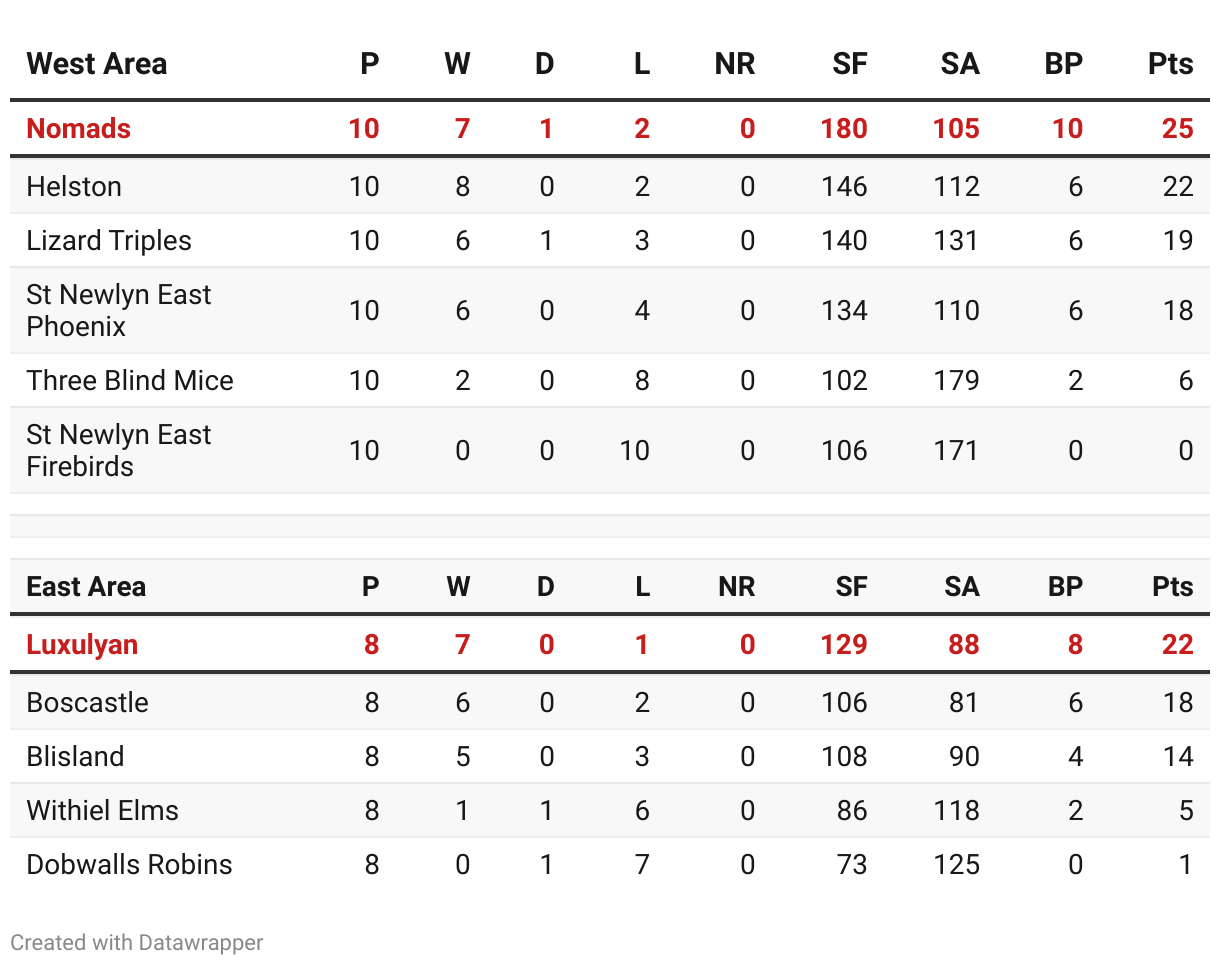This screenshot has width=1220, height=966.
Task: Click the West Area table heading
Action: click(97, 64)
